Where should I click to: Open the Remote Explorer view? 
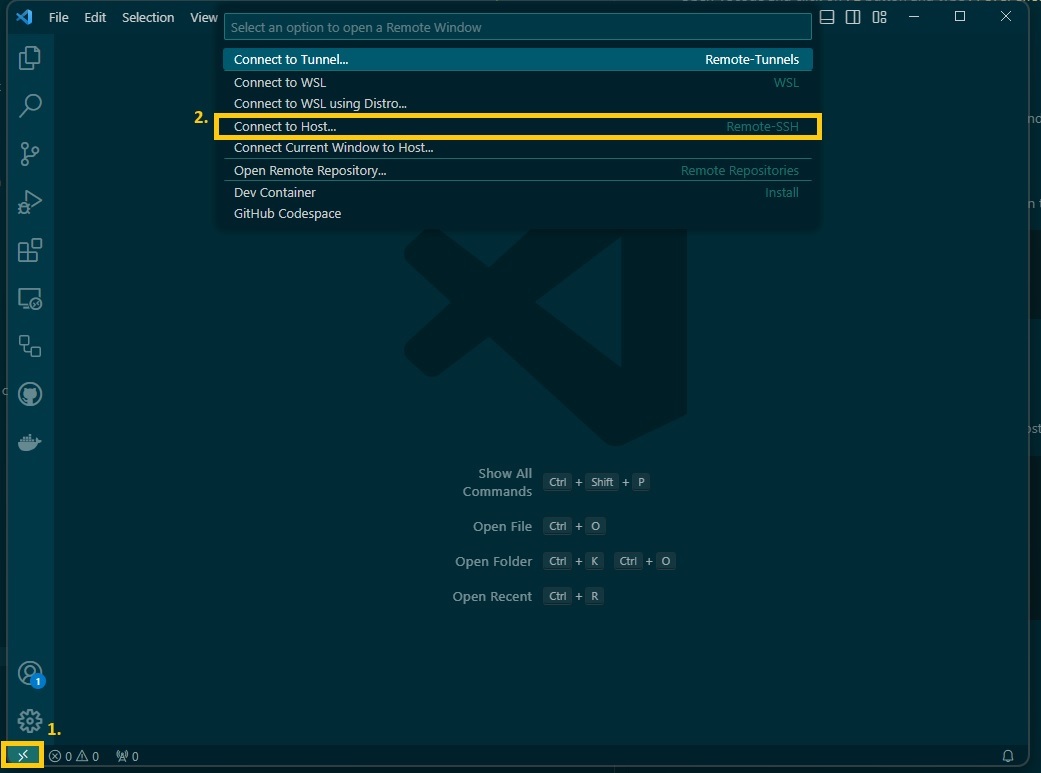pyautogui.click(x=30, y=298)
